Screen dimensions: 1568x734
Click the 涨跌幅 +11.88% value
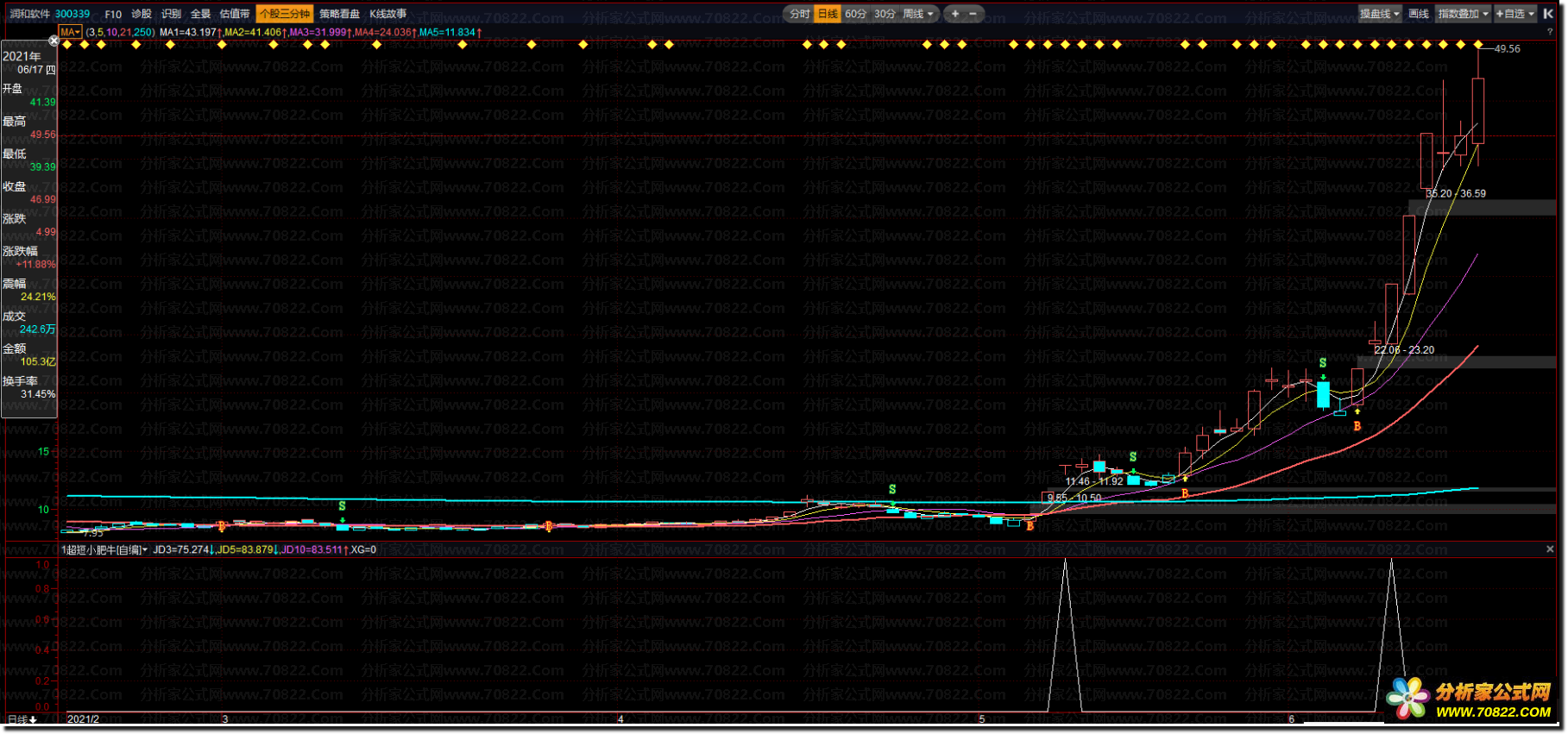point(35,265)
